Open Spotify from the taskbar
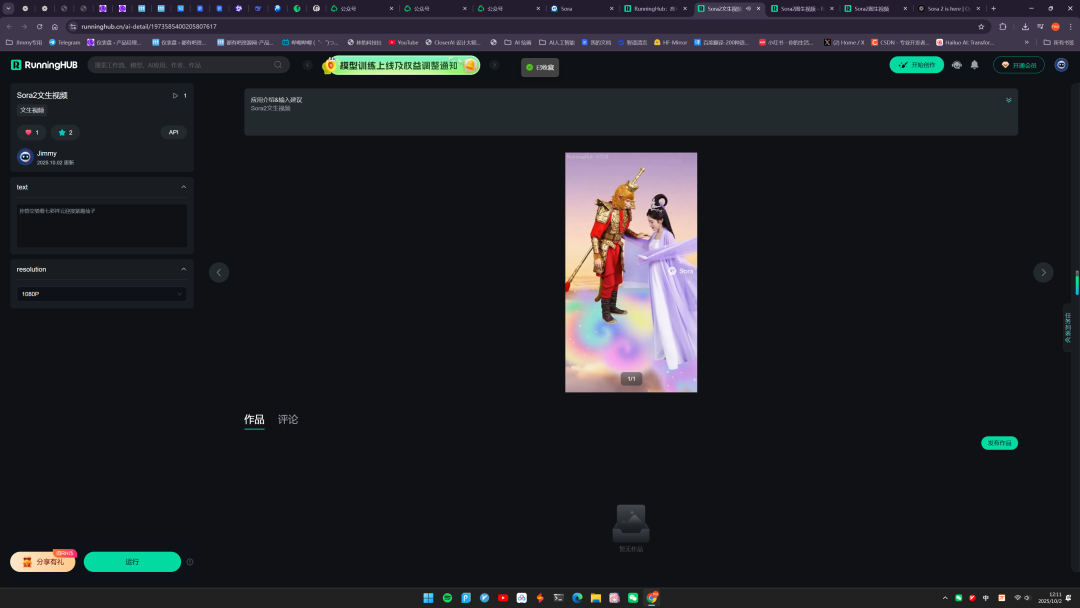 [447, 598]
